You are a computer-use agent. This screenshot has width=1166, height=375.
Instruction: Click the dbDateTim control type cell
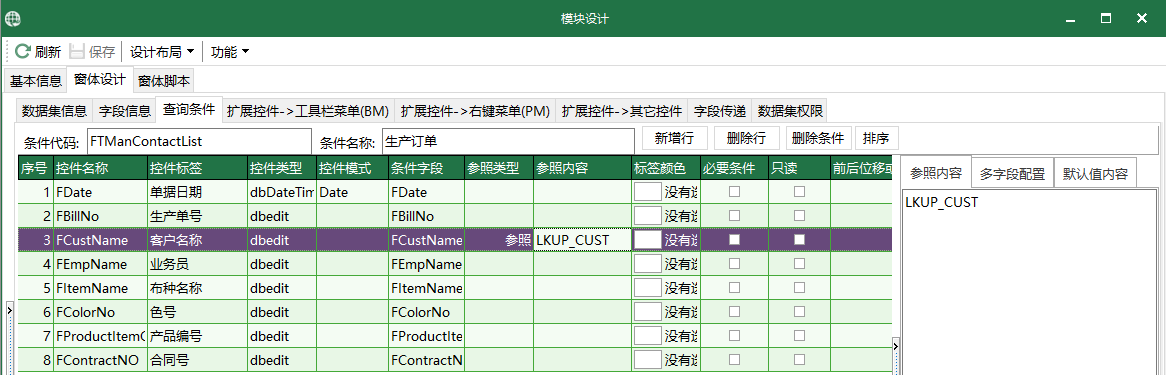coord(282,192)
